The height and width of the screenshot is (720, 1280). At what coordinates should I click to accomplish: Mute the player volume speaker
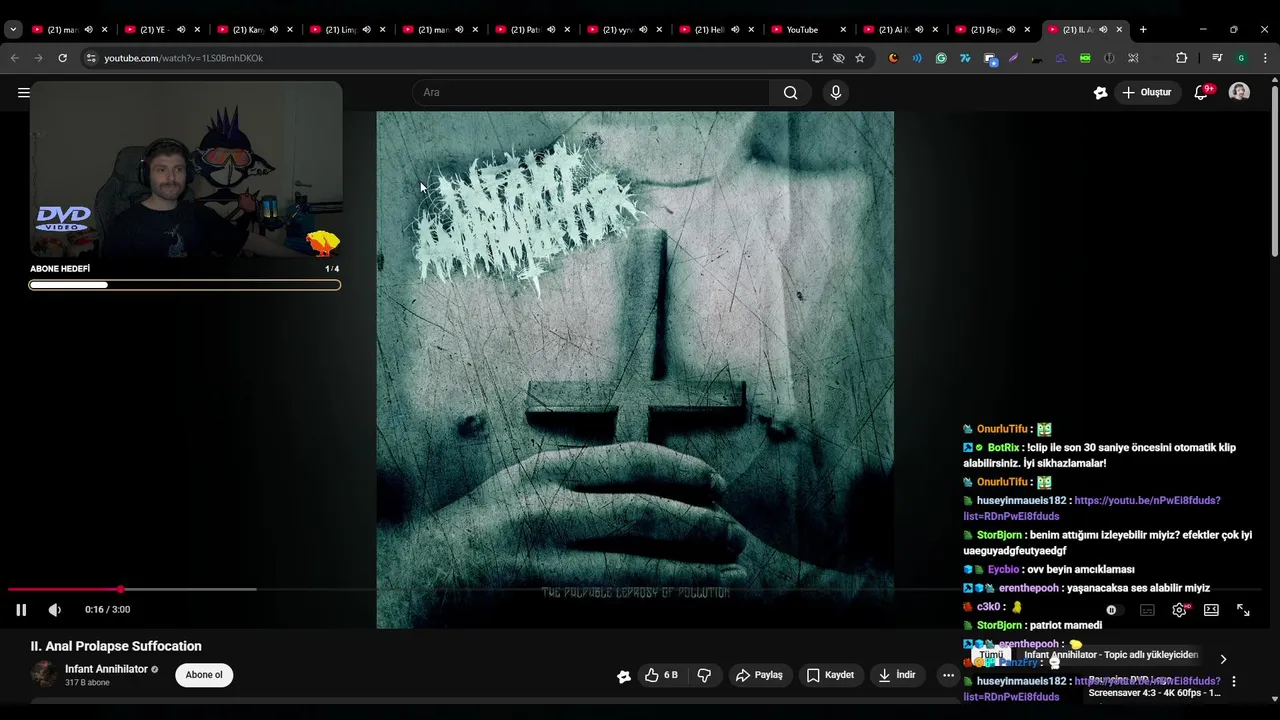coord(55,610)
